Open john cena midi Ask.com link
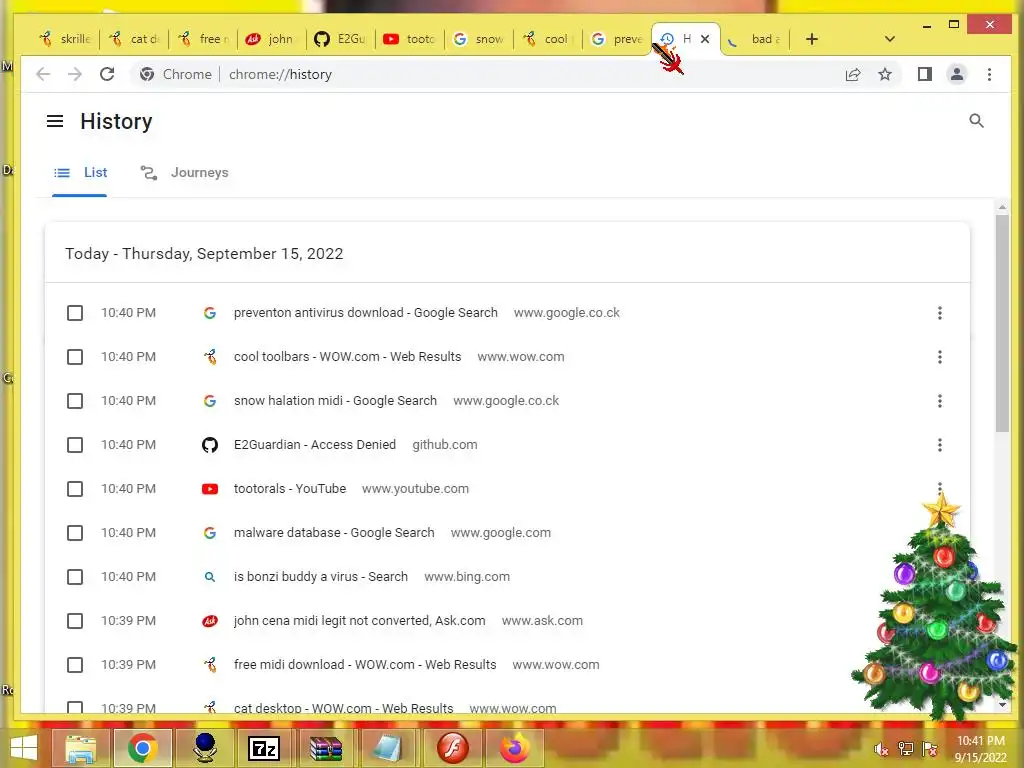Viewport: 1024px width, 768px height. click(x=360, y=620)
